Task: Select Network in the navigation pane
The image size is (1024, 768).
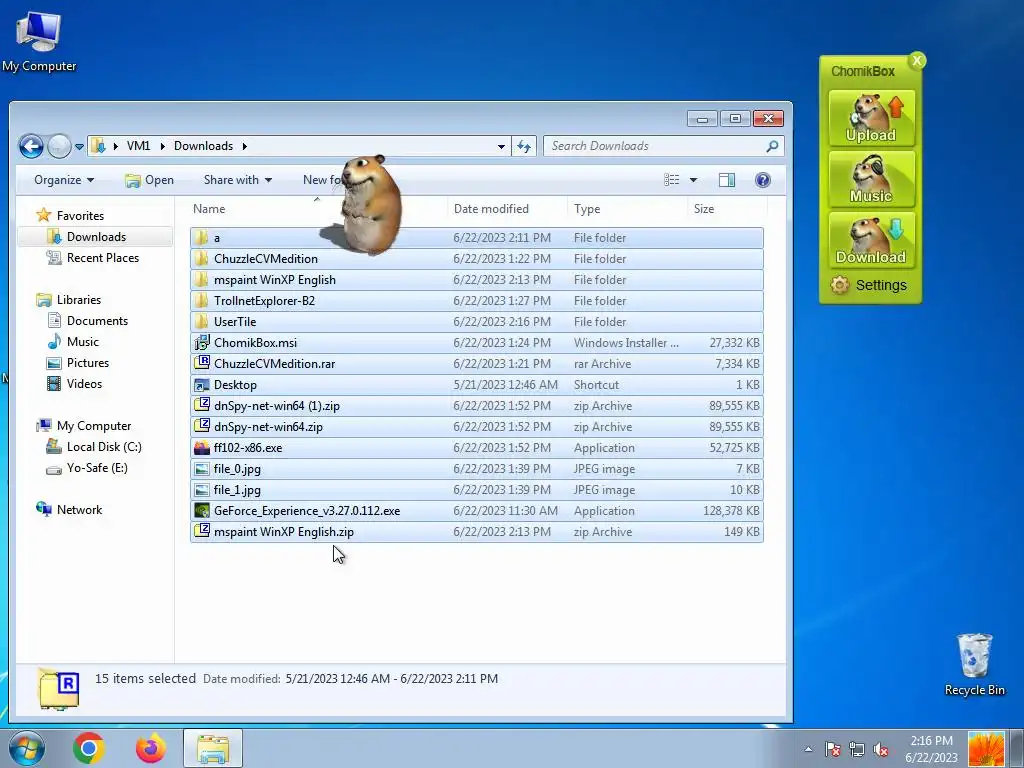Action: tap(79, 509)
